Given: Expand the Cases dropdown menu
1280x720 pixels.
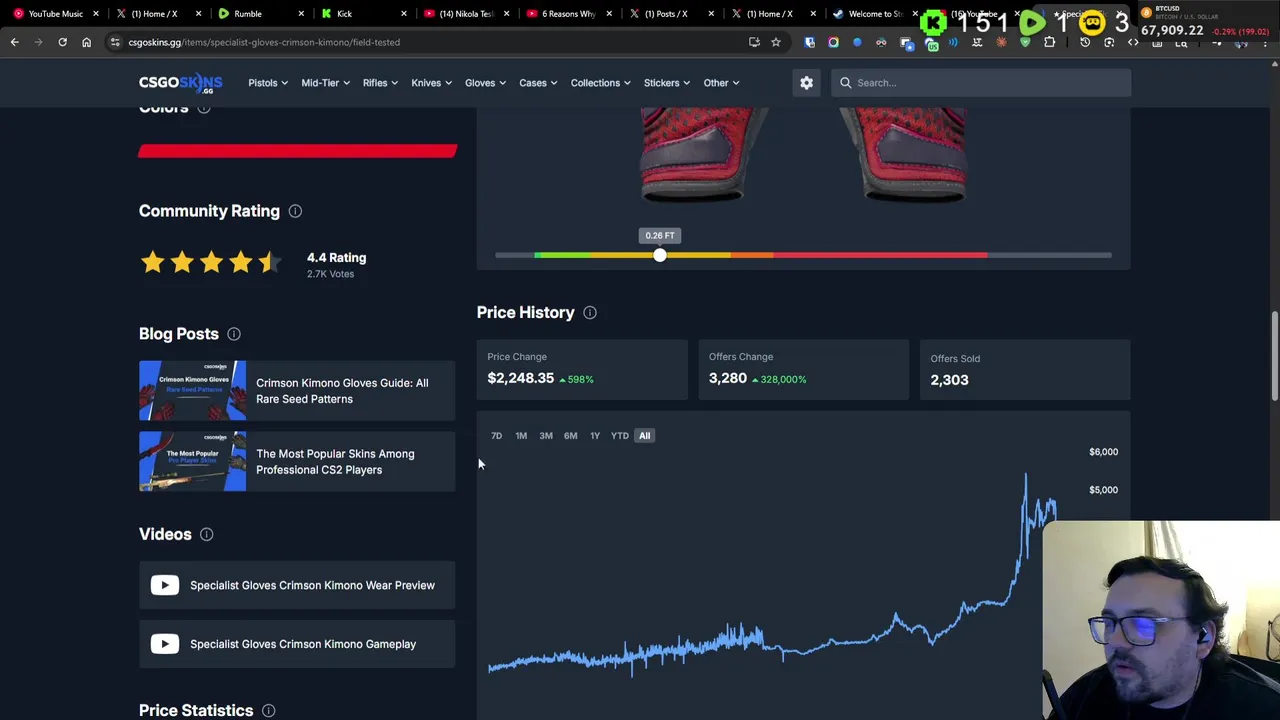Looking at the screenshot, I should pyautogui.click(x=538, y=83).
